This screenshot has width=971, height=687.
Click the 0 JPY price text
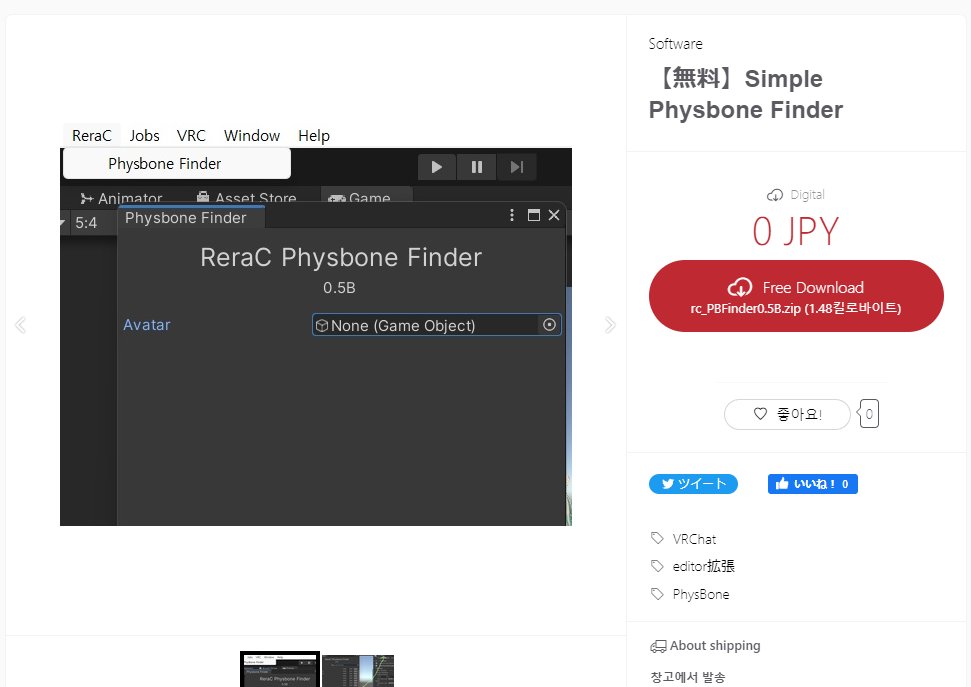point(796,232)
